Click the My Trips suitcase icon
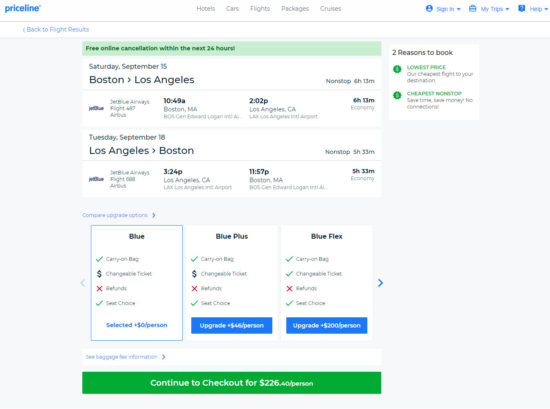 tap(472, 8)
